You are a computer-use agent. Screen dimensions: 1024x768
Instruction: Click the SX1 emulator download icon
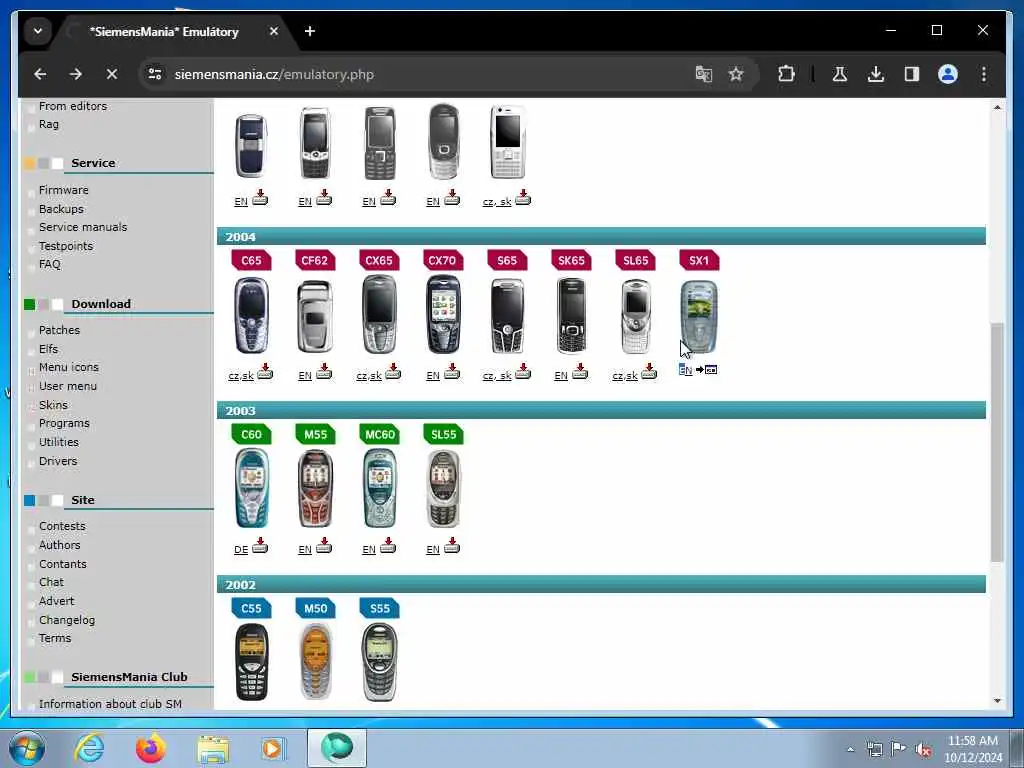point(707,370)
